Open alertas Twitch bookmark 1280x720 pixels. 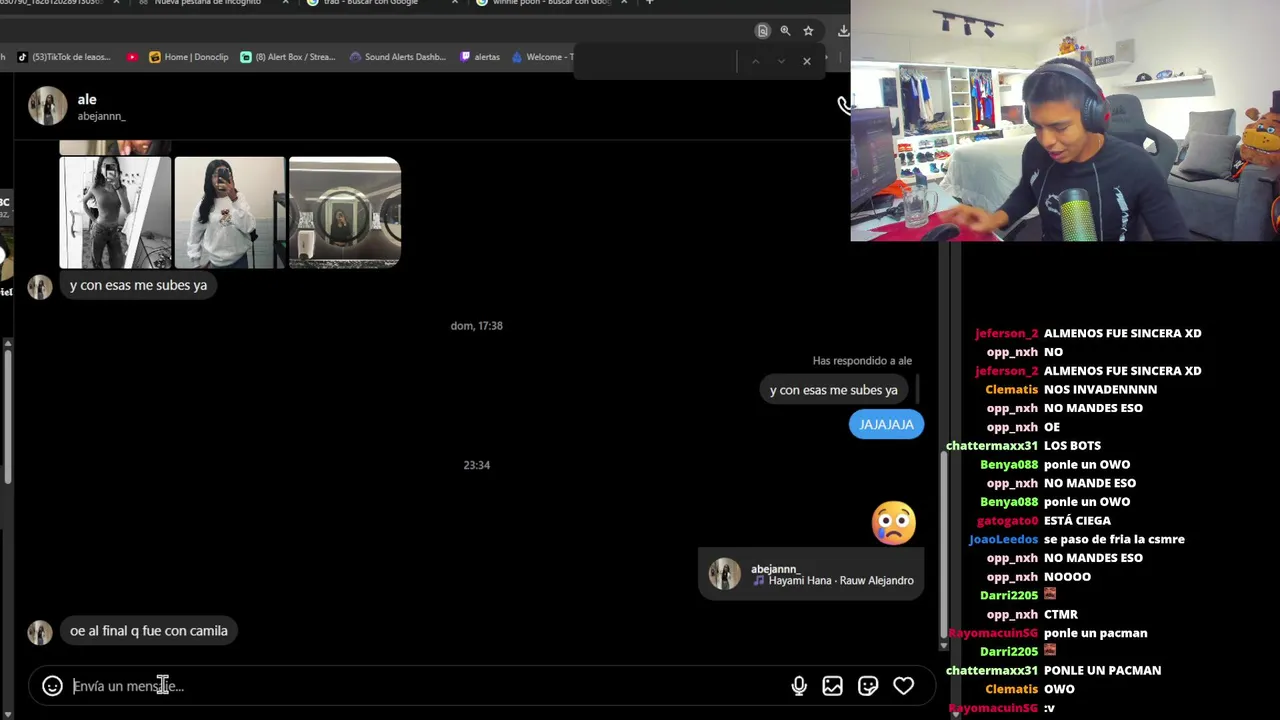click(x=480, y=57)
